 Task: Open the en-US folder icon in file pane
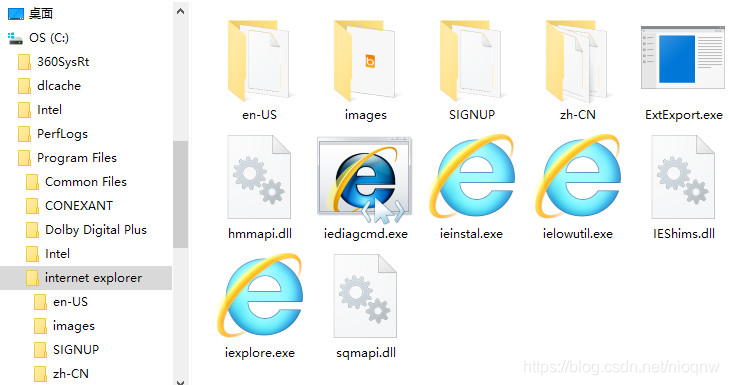coord(259,60)
